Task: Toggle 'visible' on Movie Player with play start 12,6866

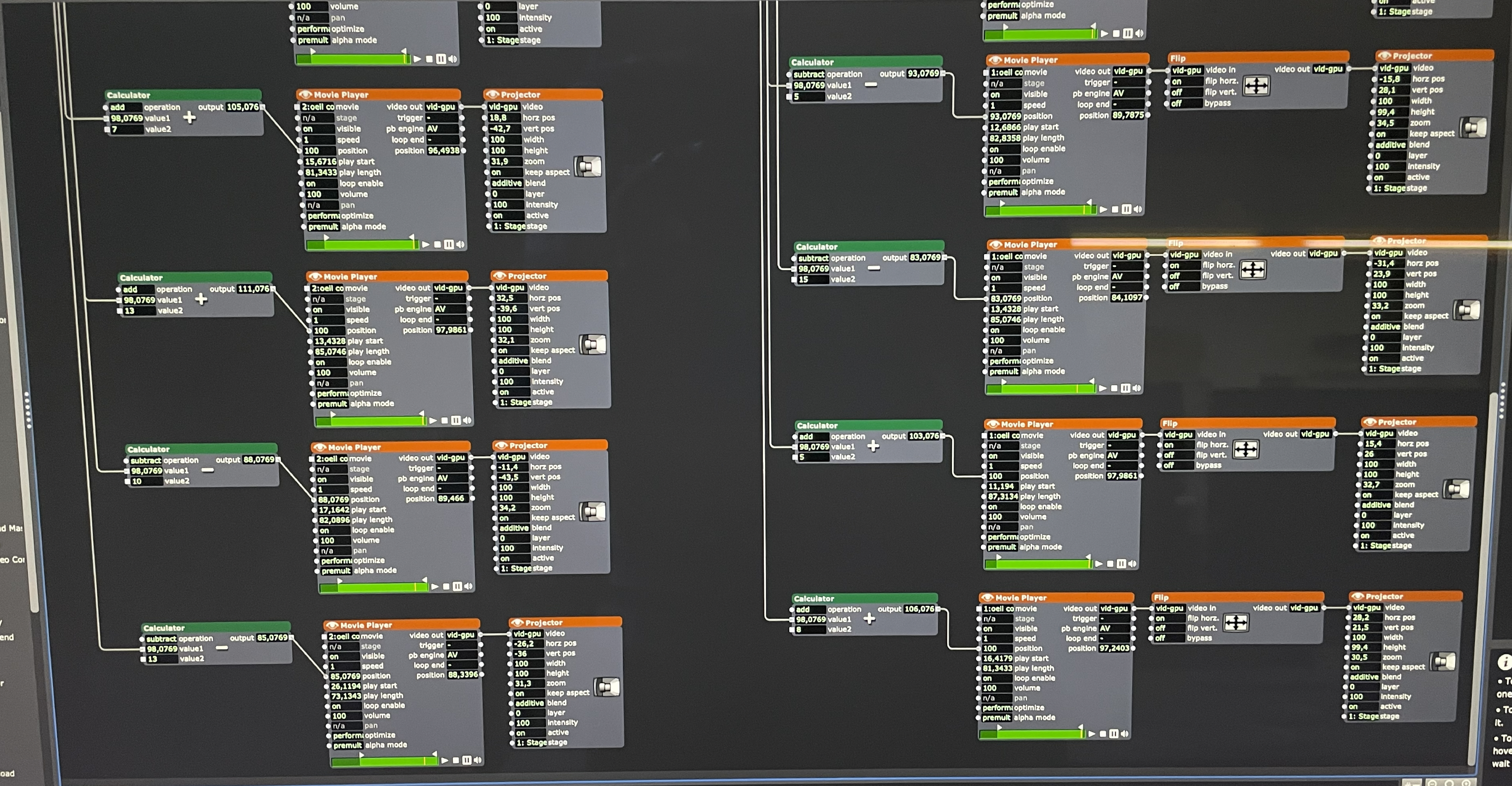Action: click(1005, 94)
